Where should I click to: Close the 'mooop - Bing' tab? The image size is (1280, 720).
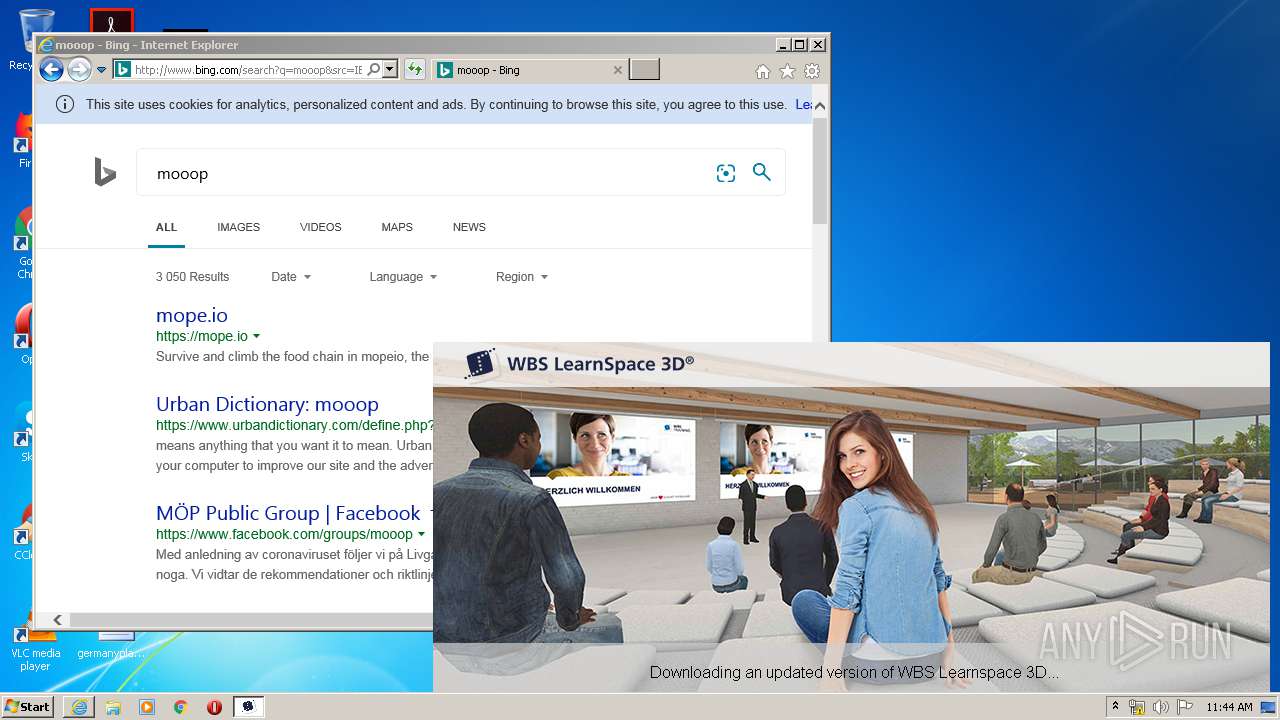[617, 70]
